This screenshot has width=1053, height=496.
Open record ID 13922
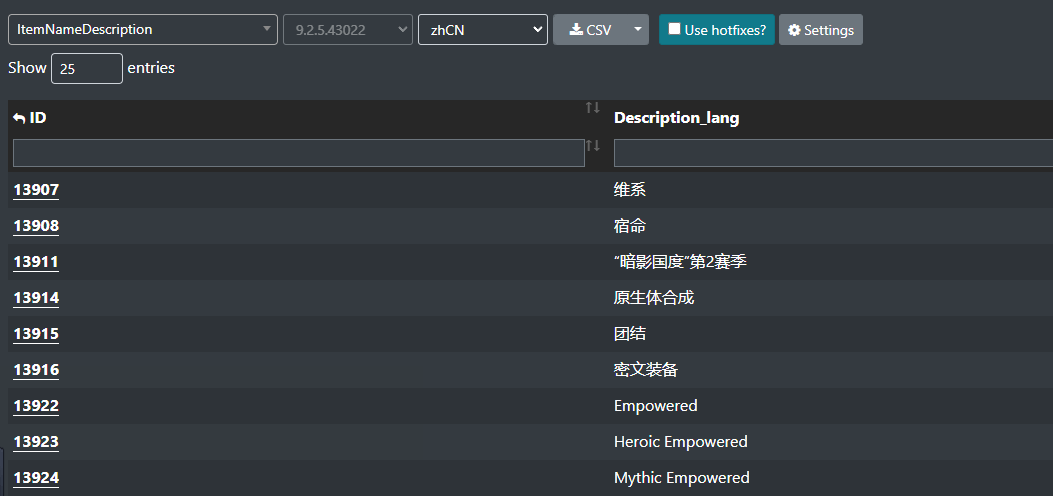[x=36, y=406]
